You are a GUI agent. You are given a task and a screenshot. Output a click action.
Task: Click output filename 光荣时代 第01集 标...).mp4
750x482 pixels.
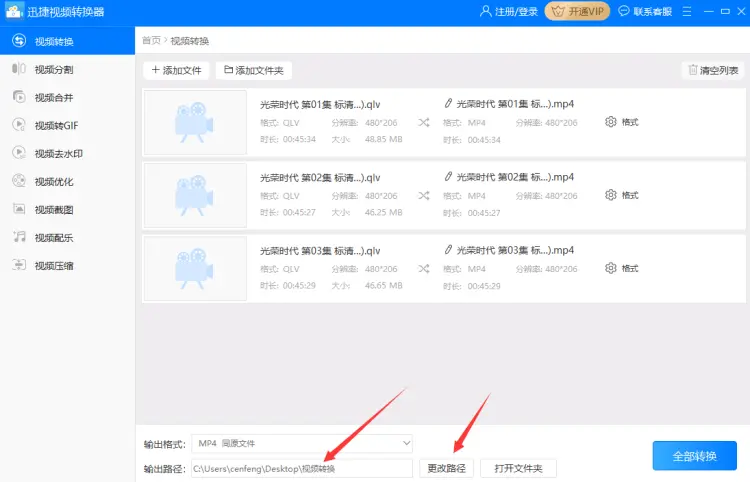[x=515, y=104]
